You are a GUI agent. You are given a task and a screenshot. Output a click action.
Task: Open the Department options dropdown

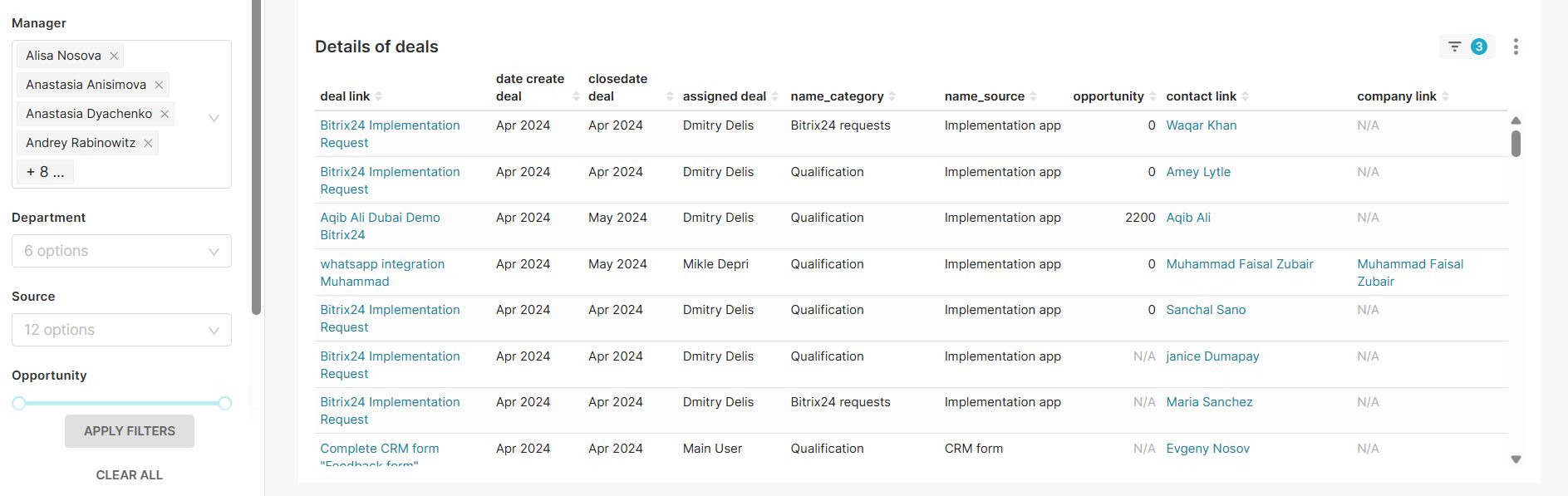[x=121, y=251]
